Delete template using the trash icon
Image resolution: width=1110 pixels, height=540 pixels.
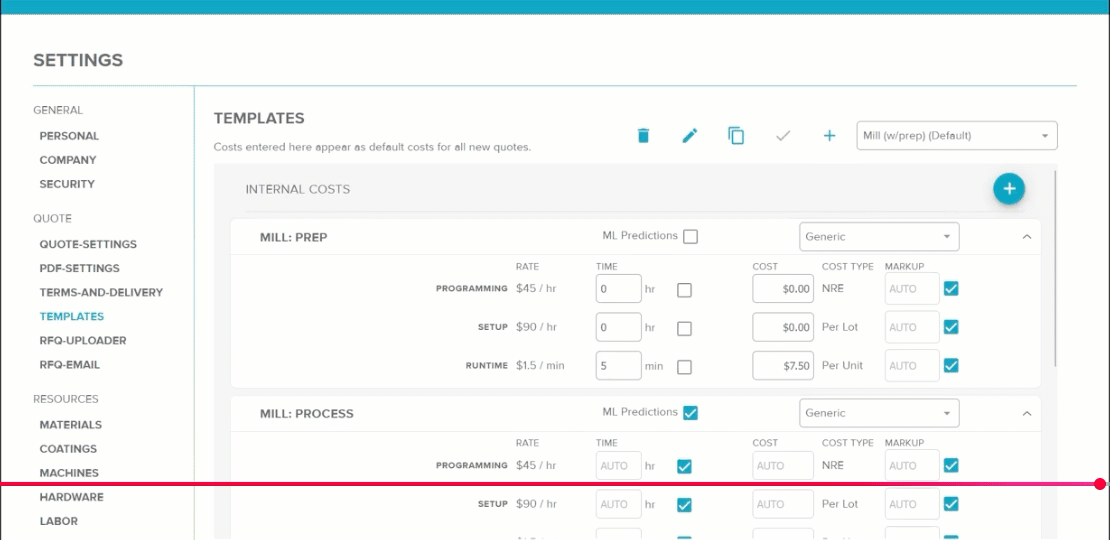[x=643, y=135]
